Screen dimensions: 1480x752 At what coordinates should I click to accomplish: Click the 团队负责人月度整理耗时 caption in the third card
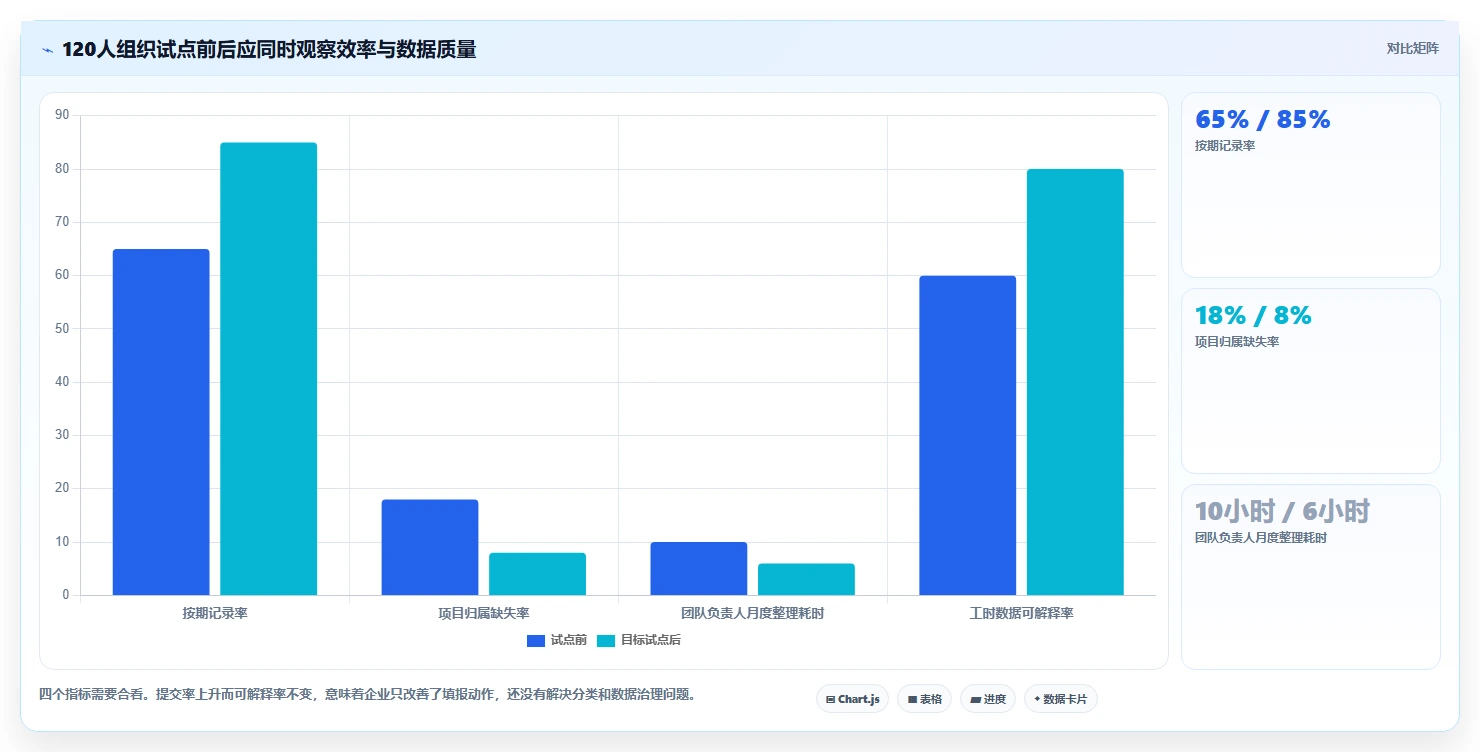click(x=1262, y=538)
